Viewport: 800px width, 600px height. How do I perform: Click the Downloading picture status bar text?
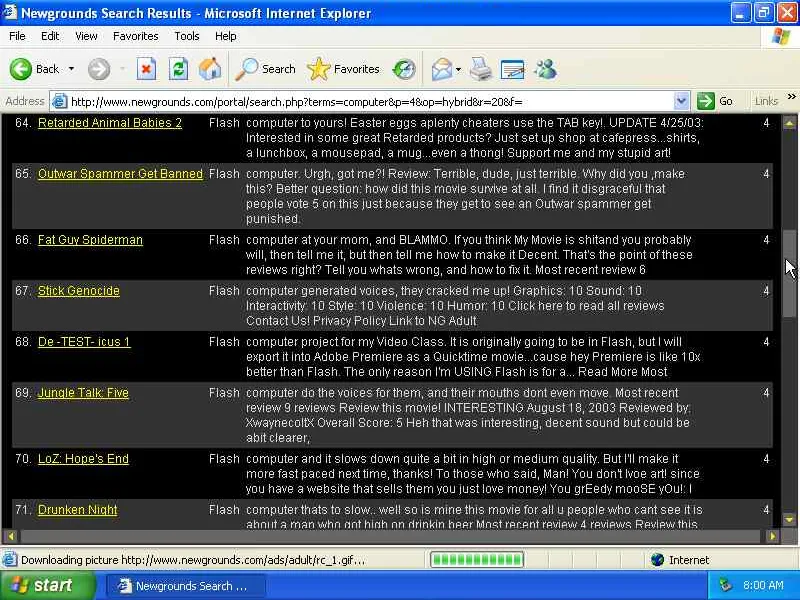point(193,560)
